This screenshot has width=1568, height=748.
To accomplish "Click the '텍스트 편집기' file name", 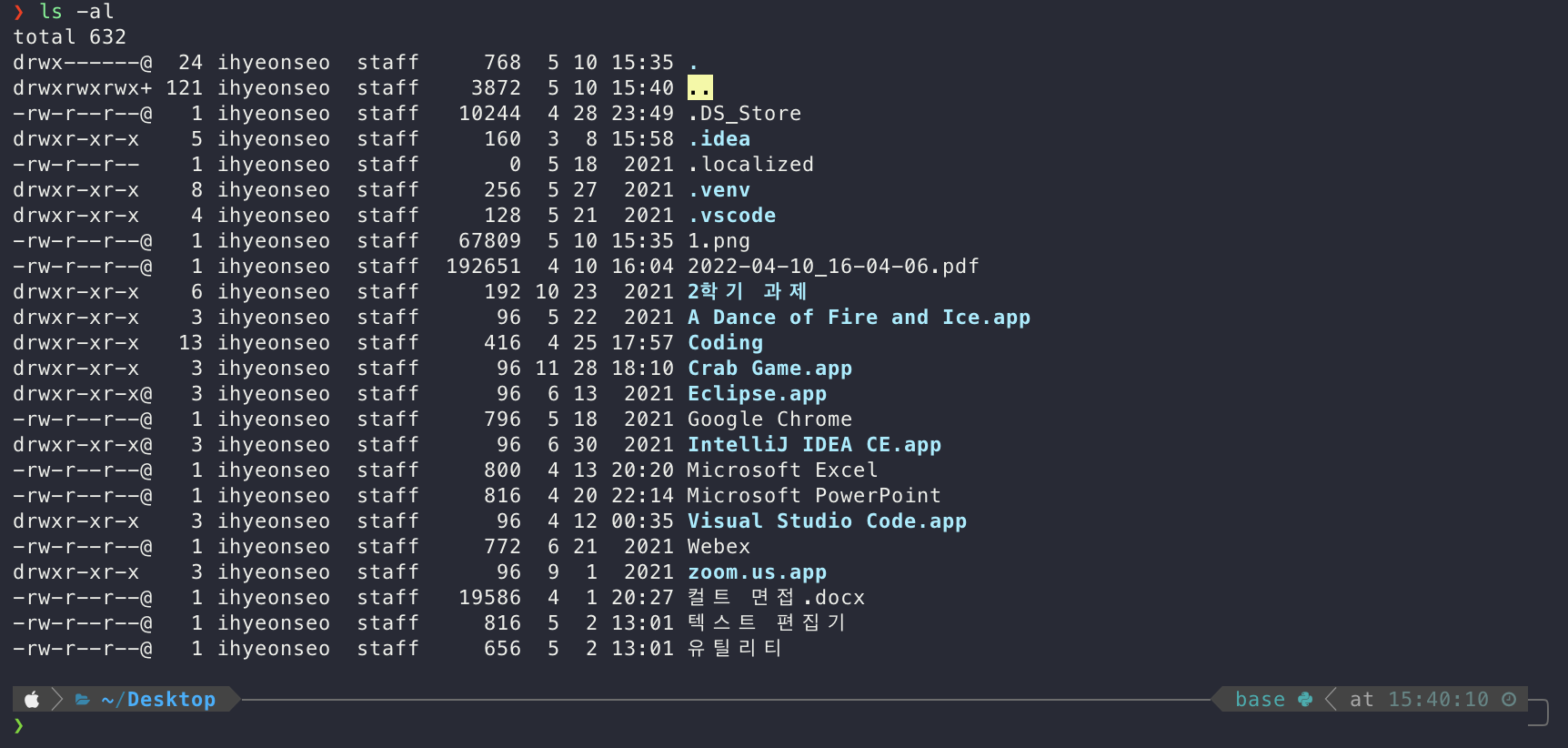I will coord(767,622).
